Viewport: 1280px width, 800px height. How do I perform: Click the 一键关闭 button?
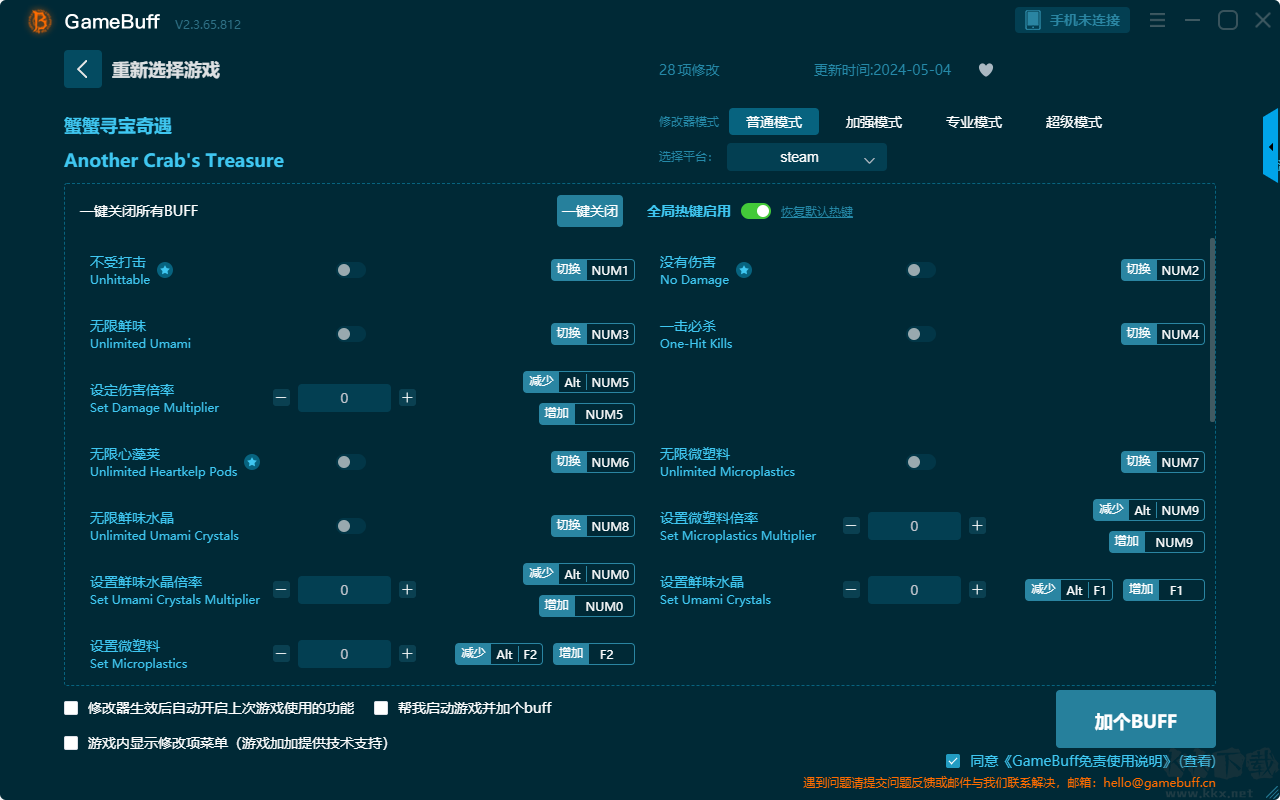click(x=590, y=211)
